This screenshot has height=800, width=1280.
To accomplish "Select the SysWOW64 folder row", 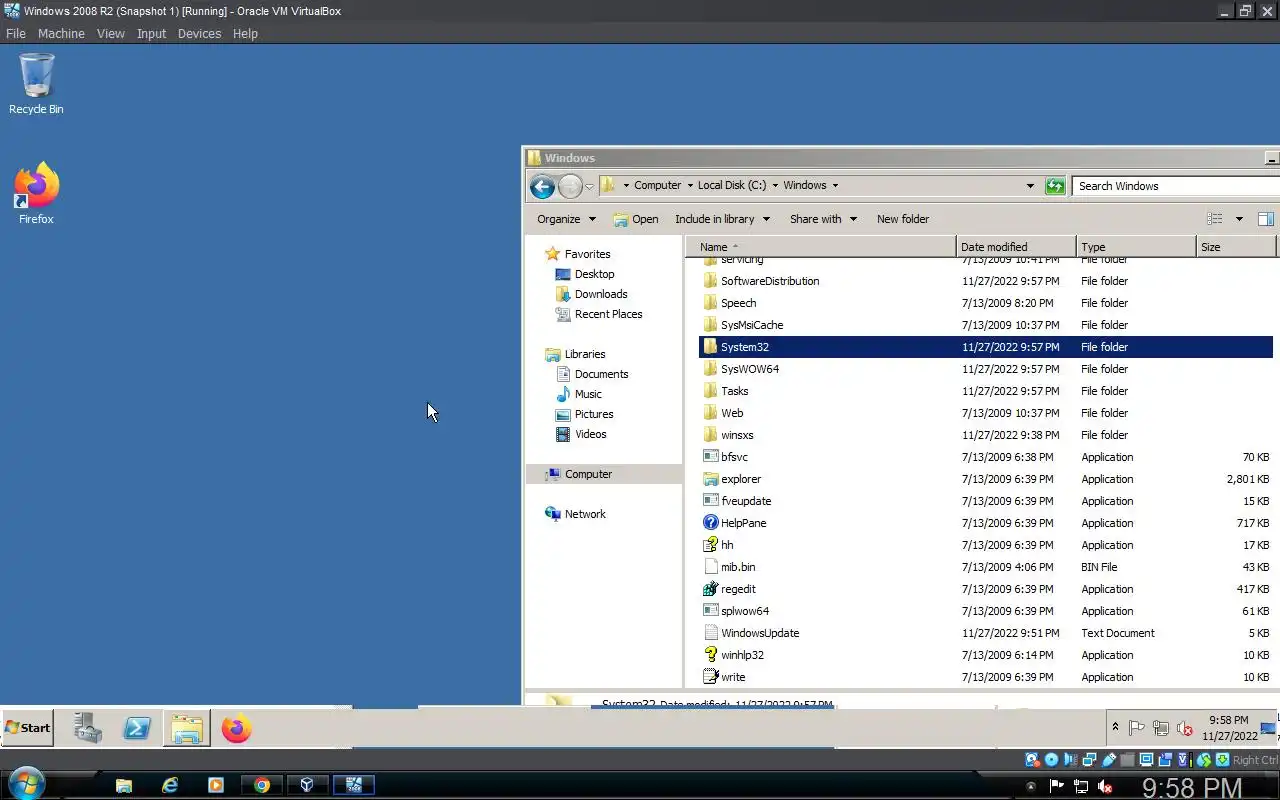I will pyautogui.click(x=985, y=369).
